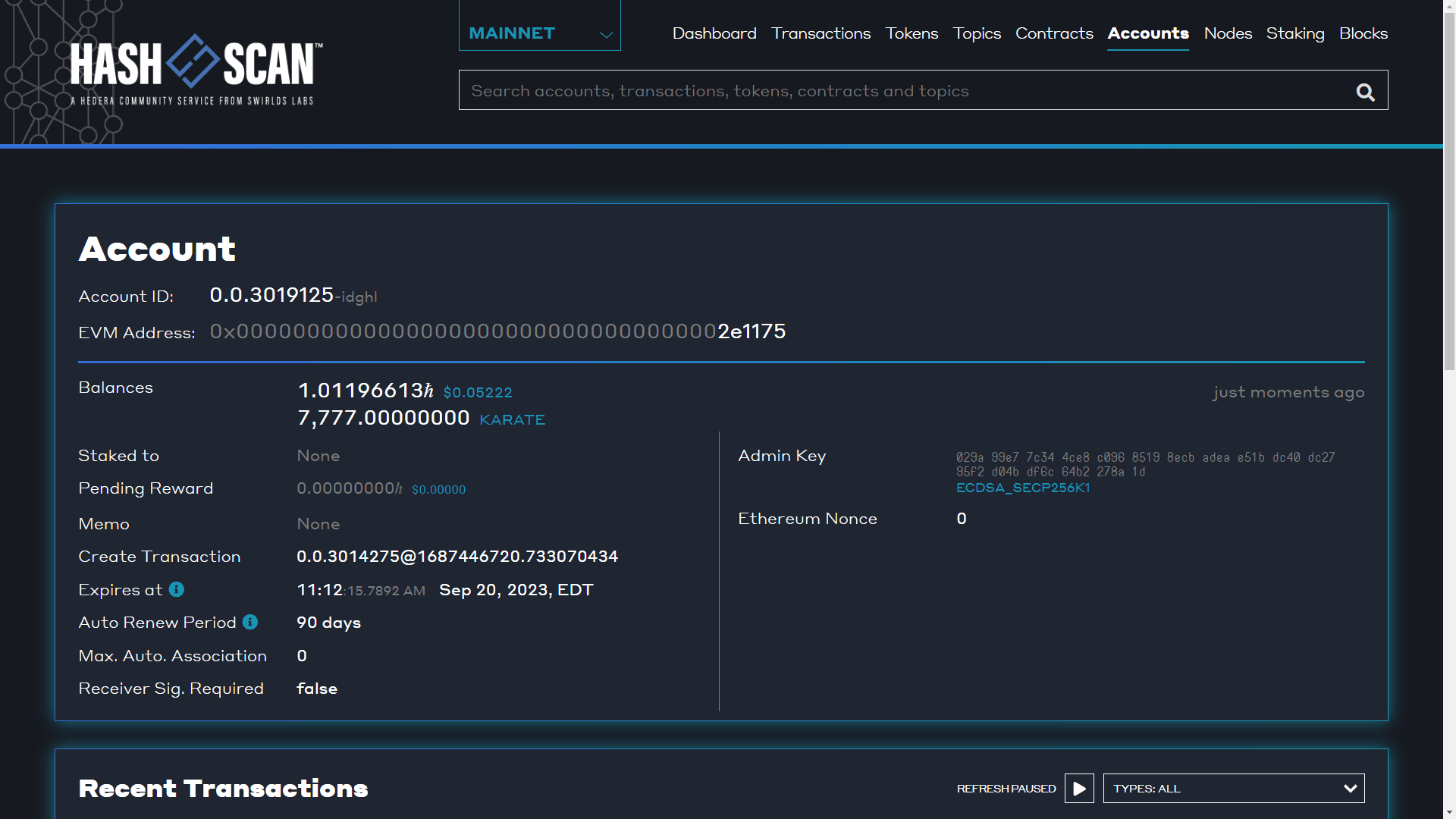
Task: Switch to the Nodes page
Action: 1227,33
